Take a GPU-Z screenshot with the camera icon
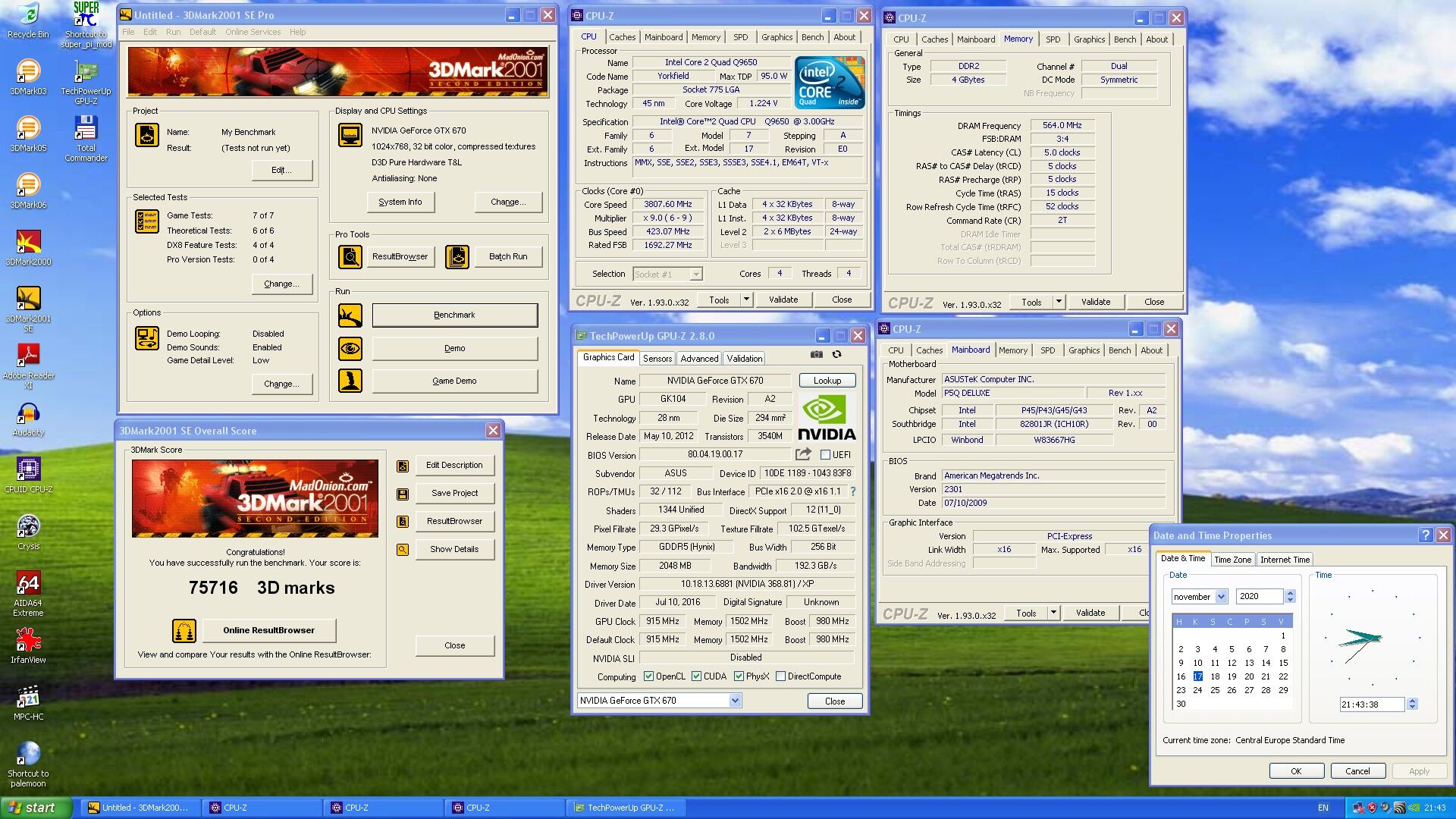The image size is (1456, 819). pyautogui.click(x=816, y=354)
